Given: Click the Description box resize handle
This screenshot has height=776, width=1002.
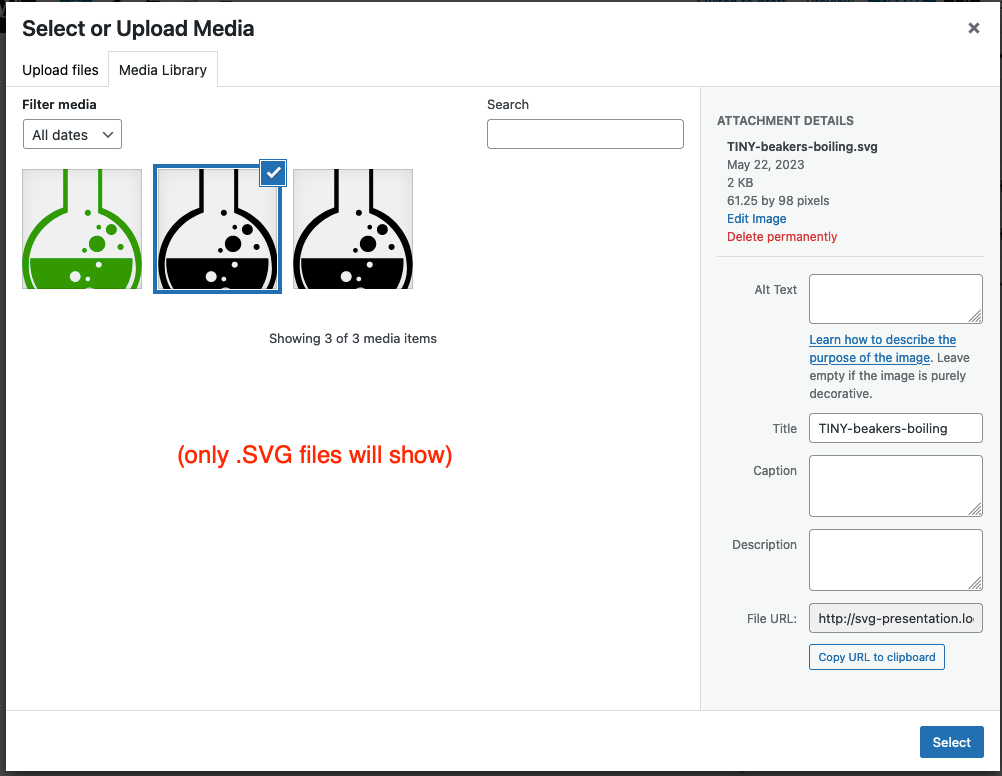Looking at the screenshot, I should coord(975,583).
